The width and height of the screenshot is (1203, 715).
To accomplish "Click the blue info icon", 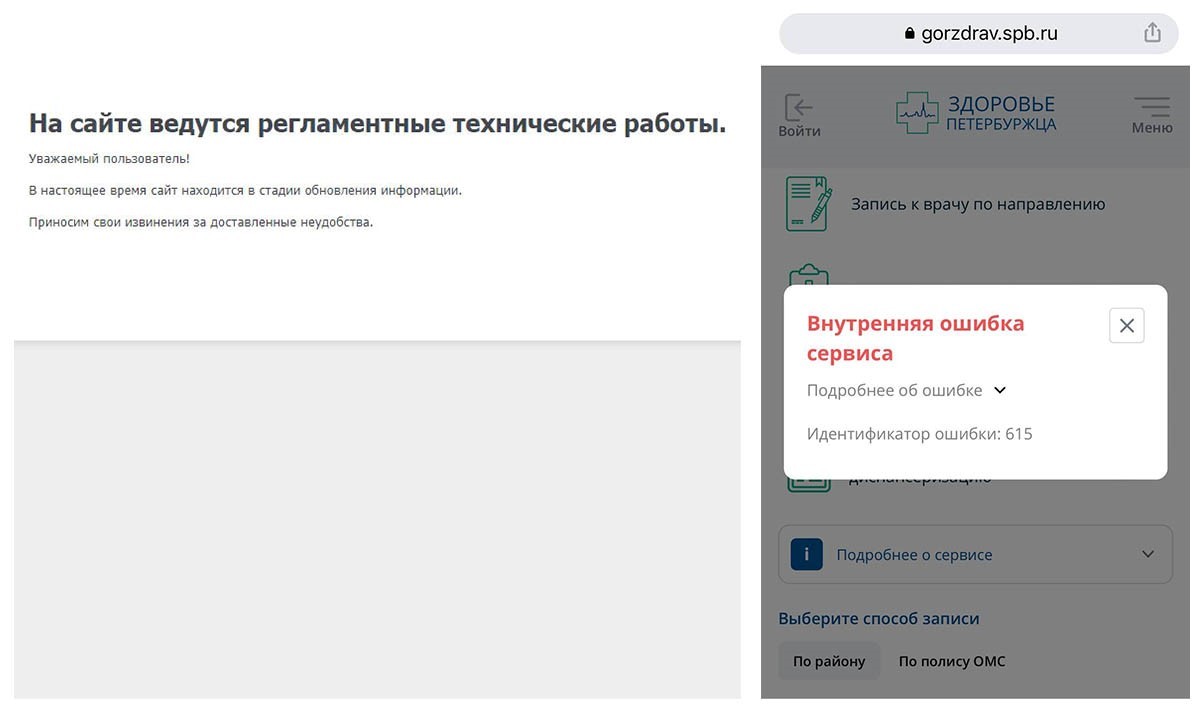I will [x=806, y=554].
